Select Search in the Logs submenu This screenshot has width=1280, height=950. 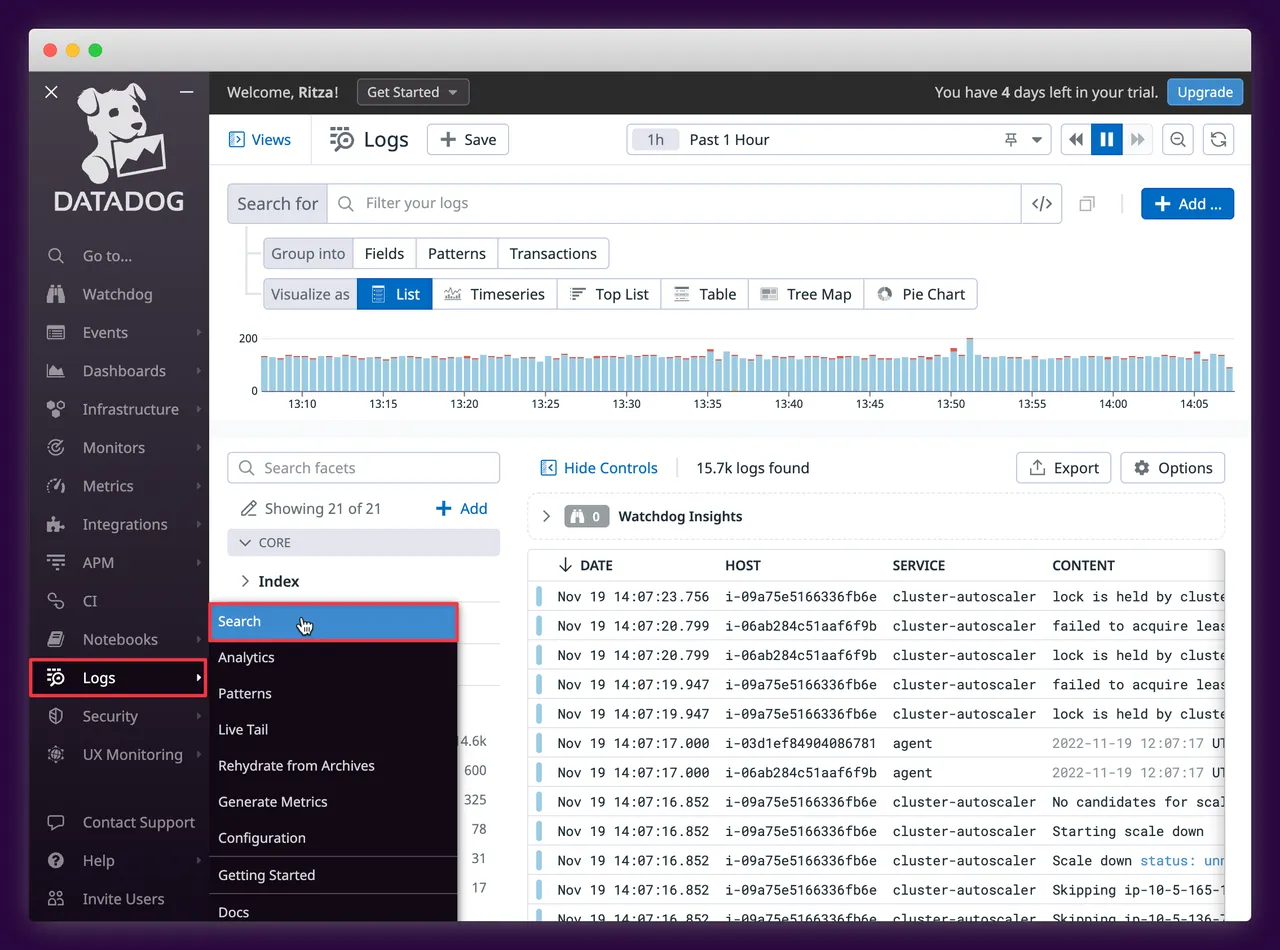point(333,622)
